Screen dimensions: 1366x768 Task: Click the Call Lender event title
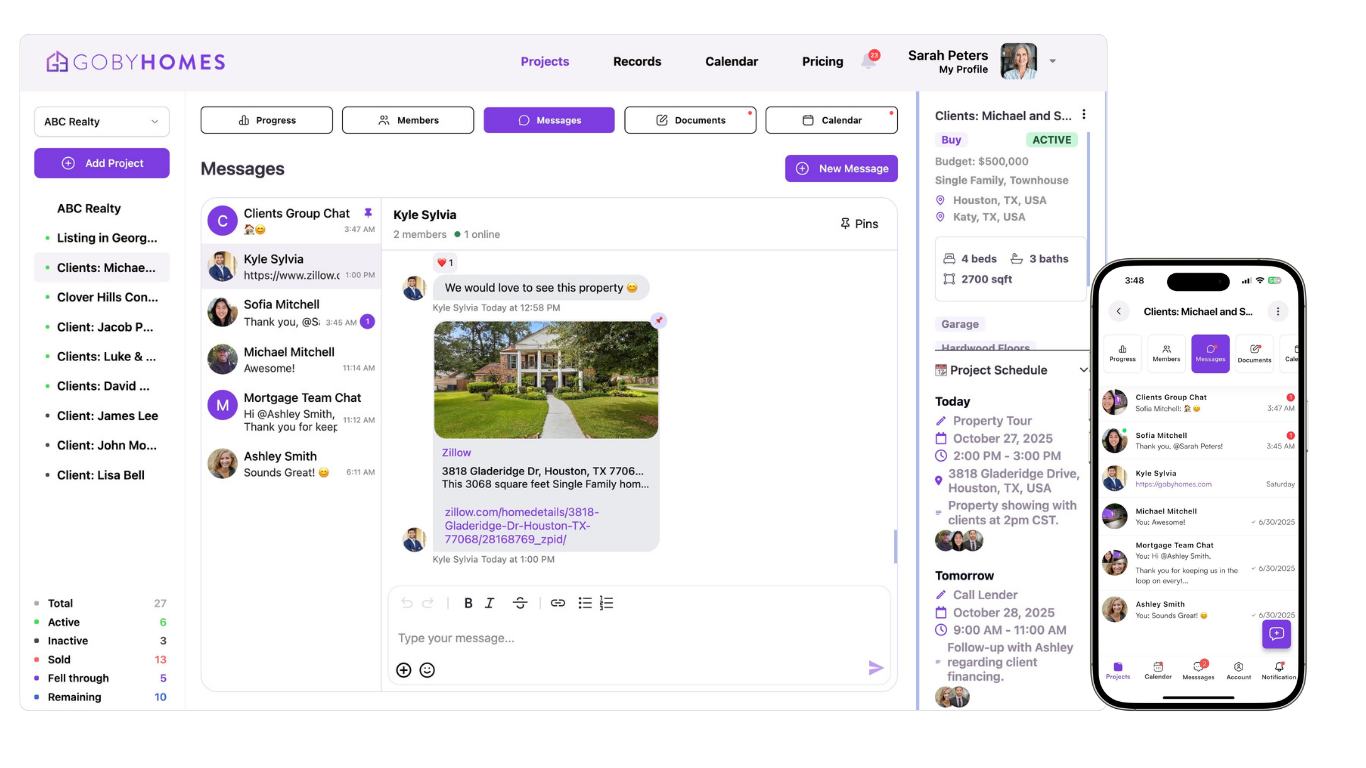(x=985, y=595)
